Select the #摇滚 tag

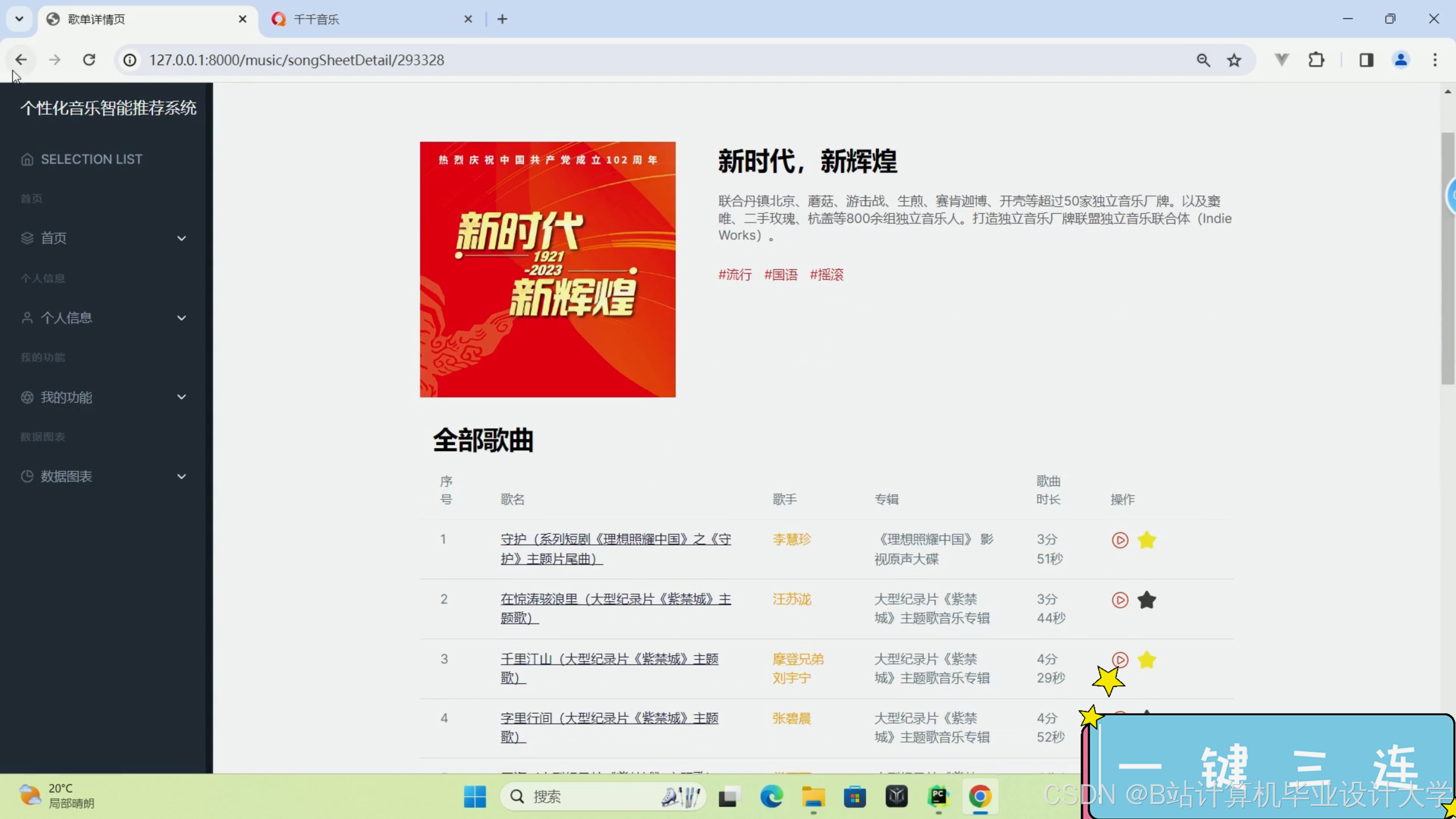click(x=826, y=275)
